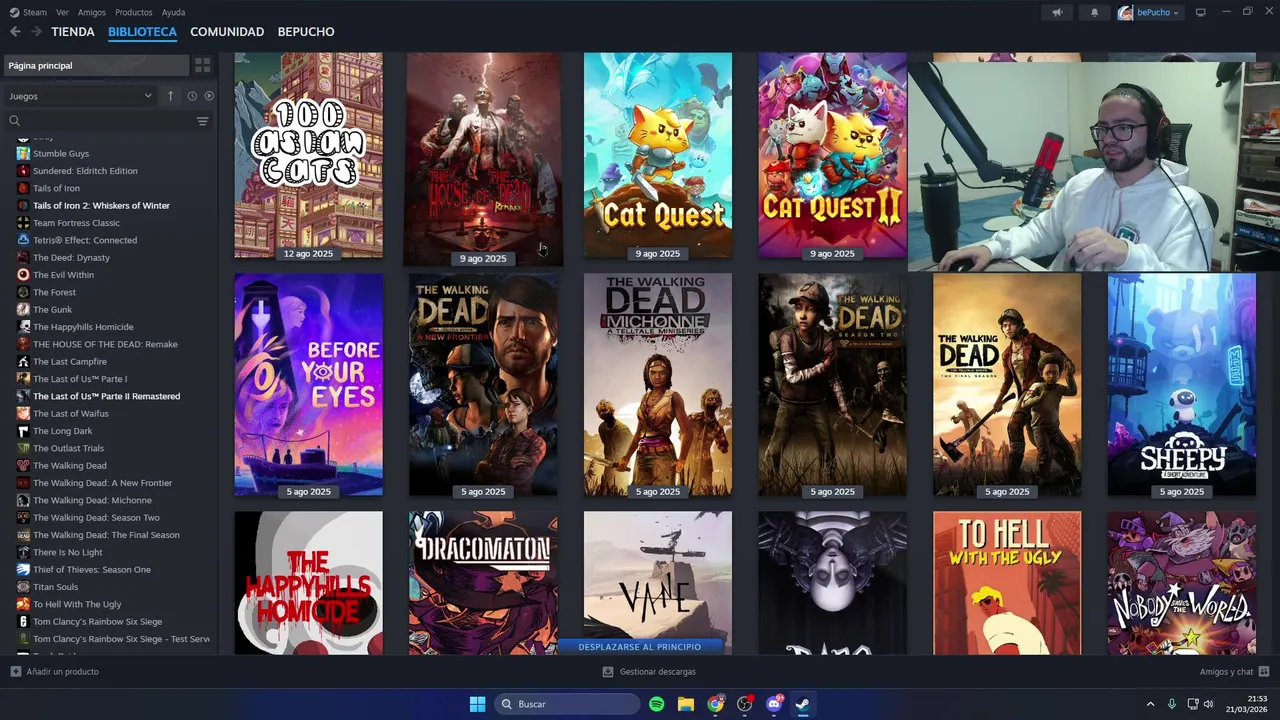Open Discord from the taskbar
The image size is (1280, 720).
tap(774, 704)
